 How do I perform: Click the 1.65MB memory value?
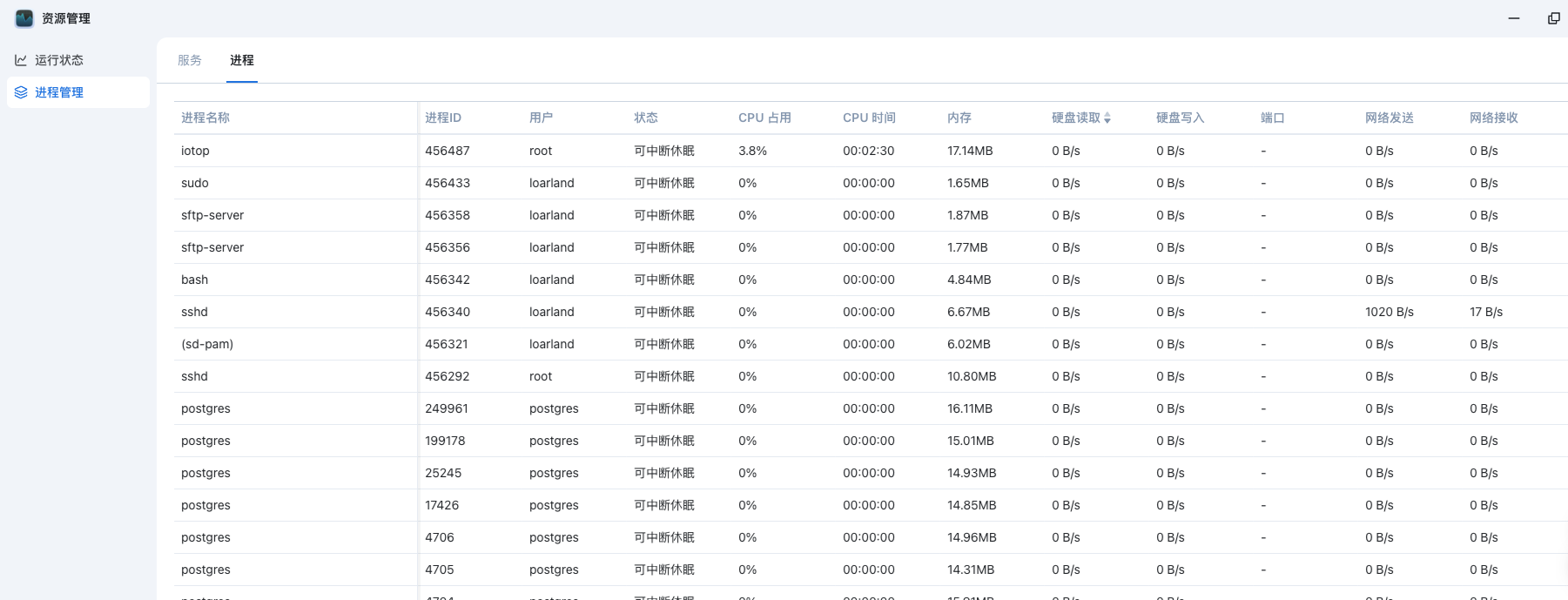click(x=968, y=183)
